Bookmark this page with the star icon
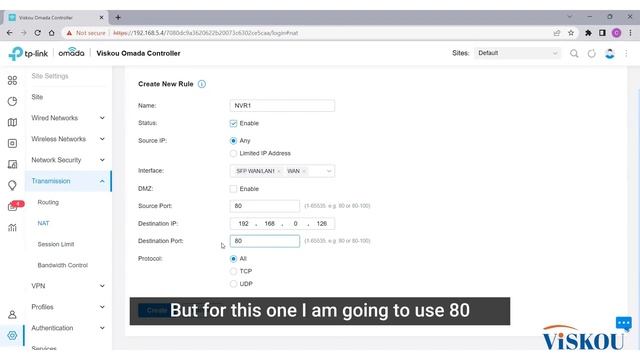The image size is (640, 360). pyautogui.click(x=571, y=33)
